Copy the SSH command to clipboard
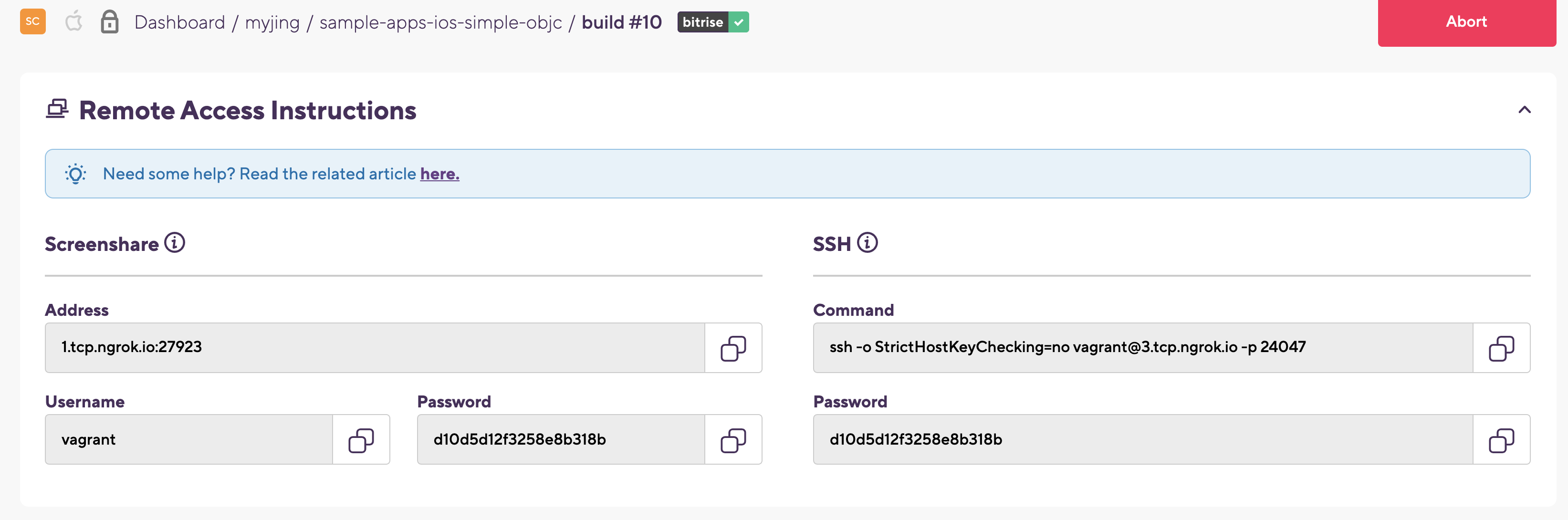The image size is (1568, 520). coord(1501,348)
